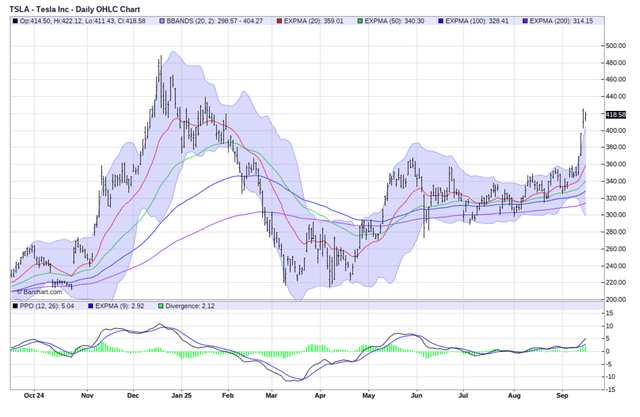Click the 'EXPMA (20): 359.01' label
This screenshot has width=640, height=417.
[313, 21]
